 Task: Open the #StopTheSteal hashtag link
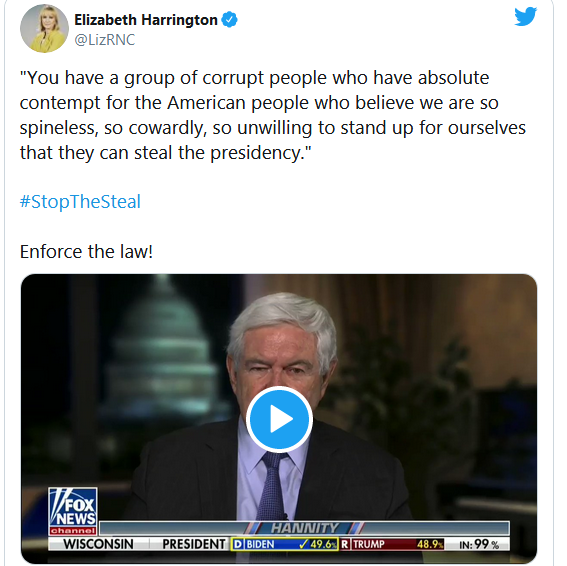click(80, 201)
